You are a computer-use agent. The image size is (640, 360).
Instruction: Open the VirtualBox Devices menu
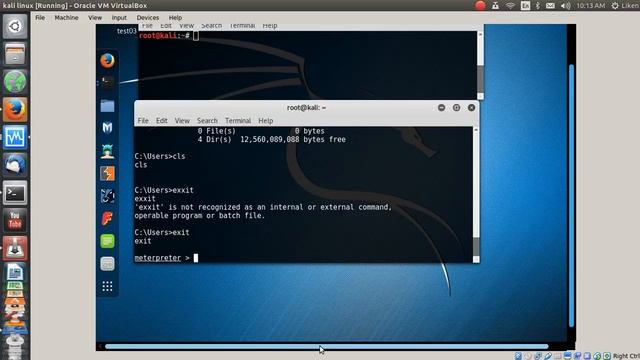(148, 18)
